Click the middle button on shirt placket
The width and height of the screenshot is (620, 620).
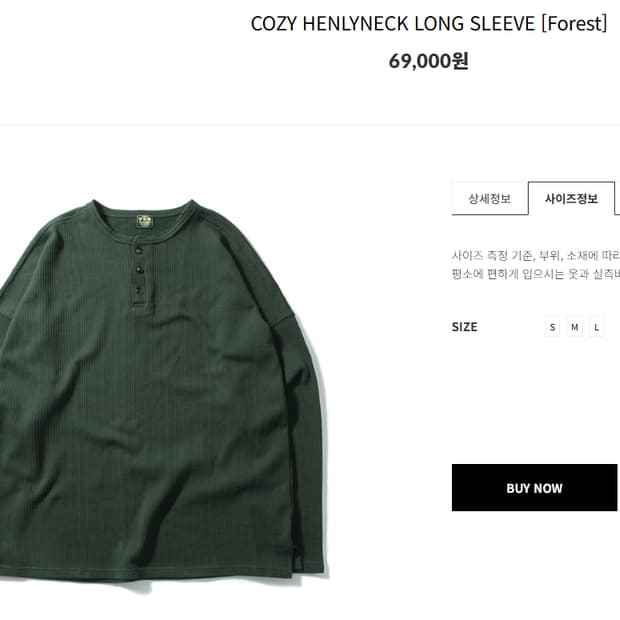coord(139,270)
